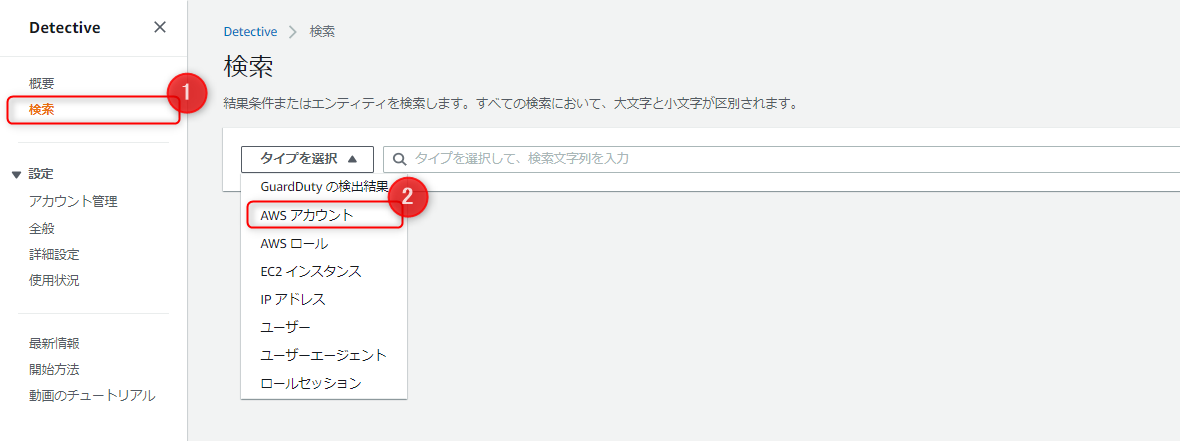Open 最新情報 link
Image resolution: width=1180 pixels, height=441 pixels.
point(54,344)
